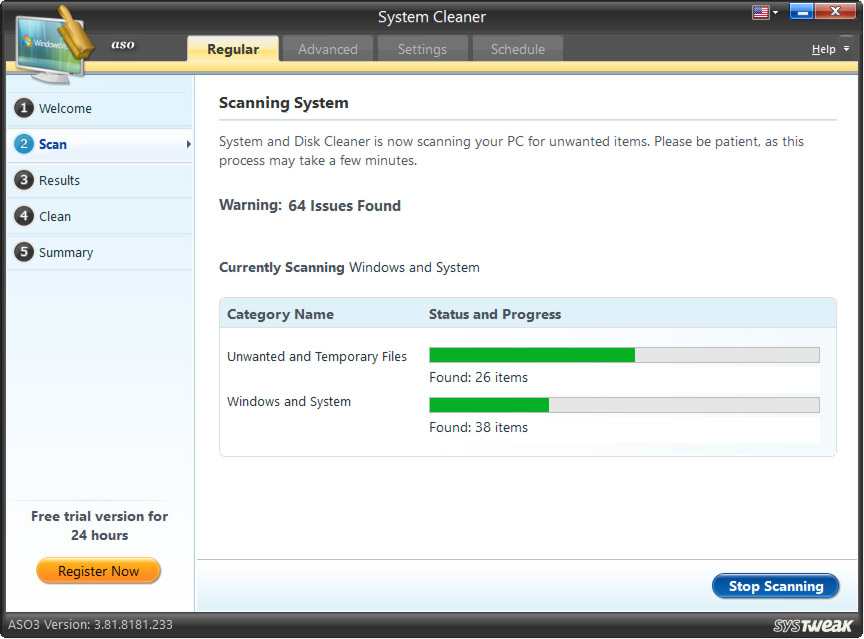Screen dimensions: 864x639
Task: Select the Welcome step icon numbered 1
Action: pos(24,108)
